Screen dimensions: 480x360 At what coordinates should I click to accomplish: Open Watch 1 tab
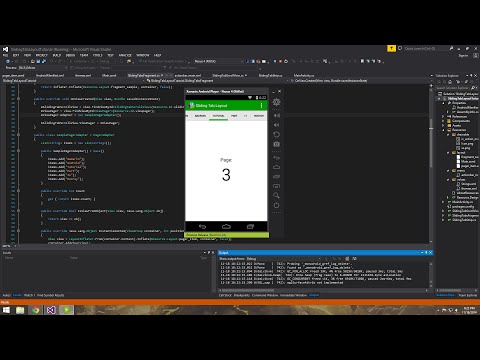pos(29,295)
